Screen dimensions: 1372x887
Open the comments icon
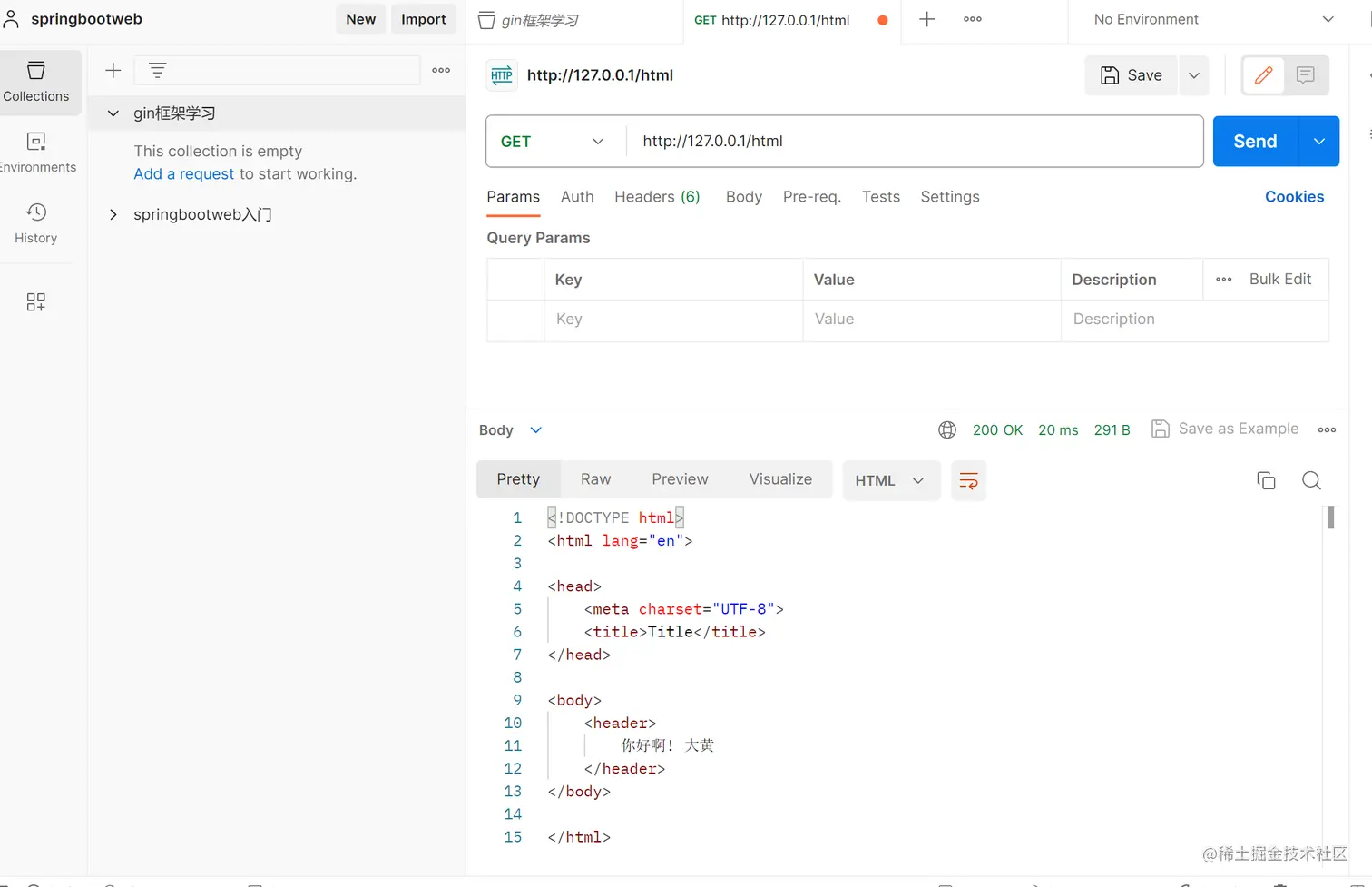[1306, 75]
